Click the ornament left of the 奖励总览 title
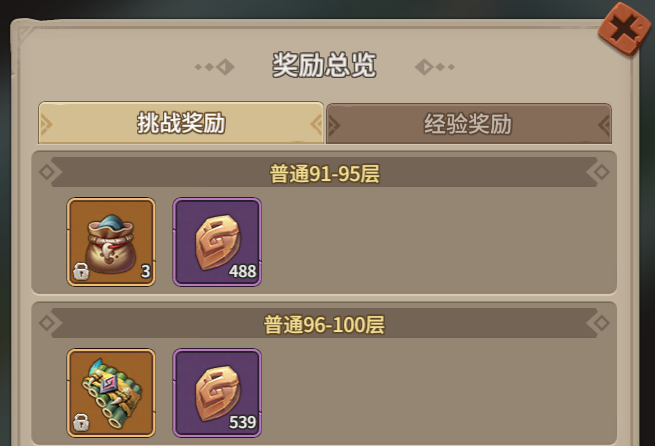655x446 pixels. tap(215, 67)
